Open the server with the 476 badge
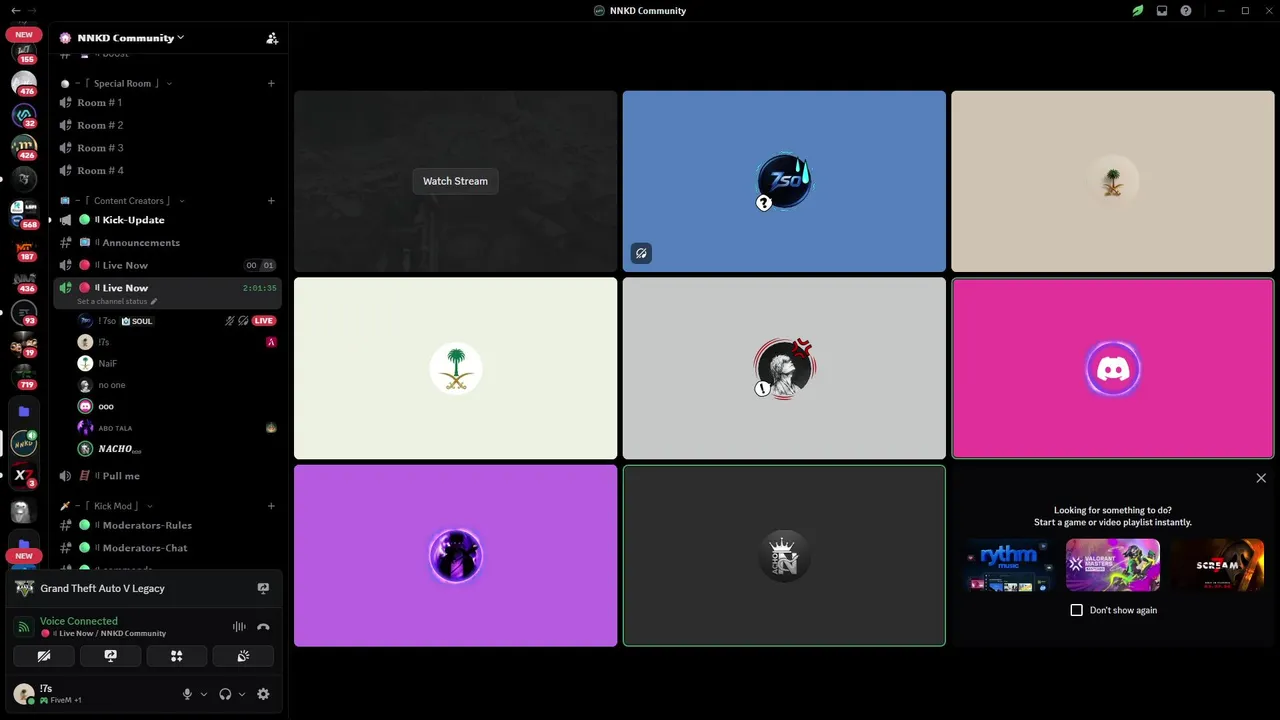1280x720 pixels. click(24, 84)
